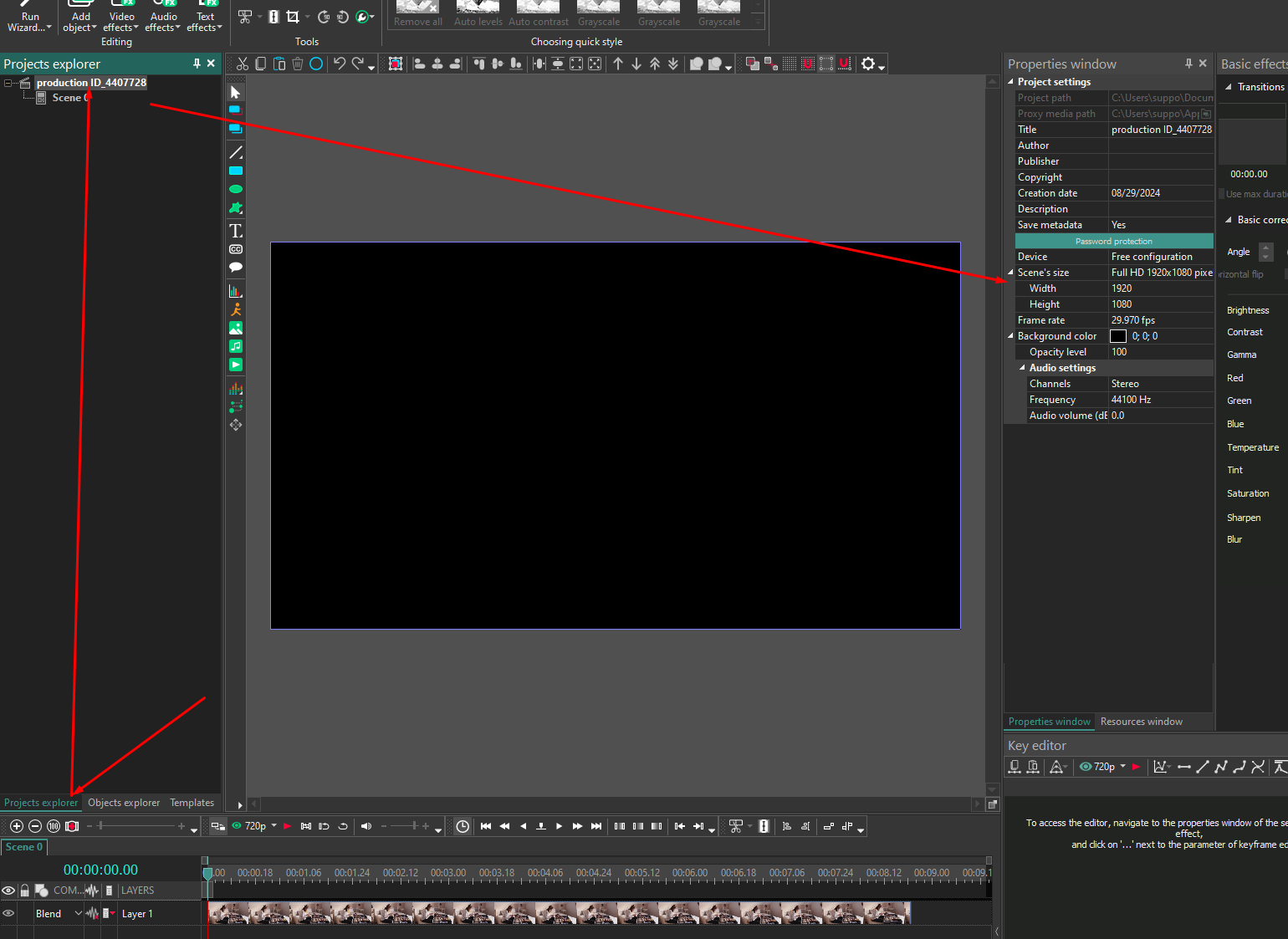Select the Add audio music note tool
Viewport: 1288px width, 939px height.
[x=236, y=346]
